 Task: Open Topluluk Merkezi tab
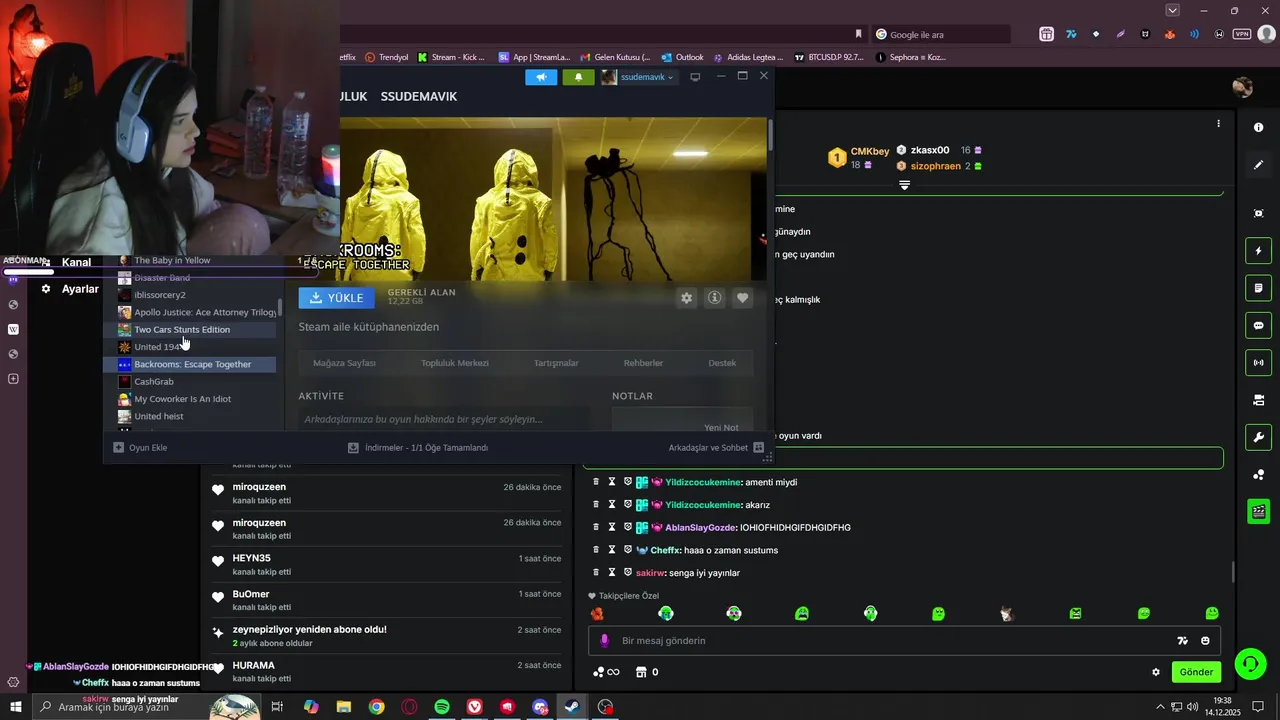[455, 363]
